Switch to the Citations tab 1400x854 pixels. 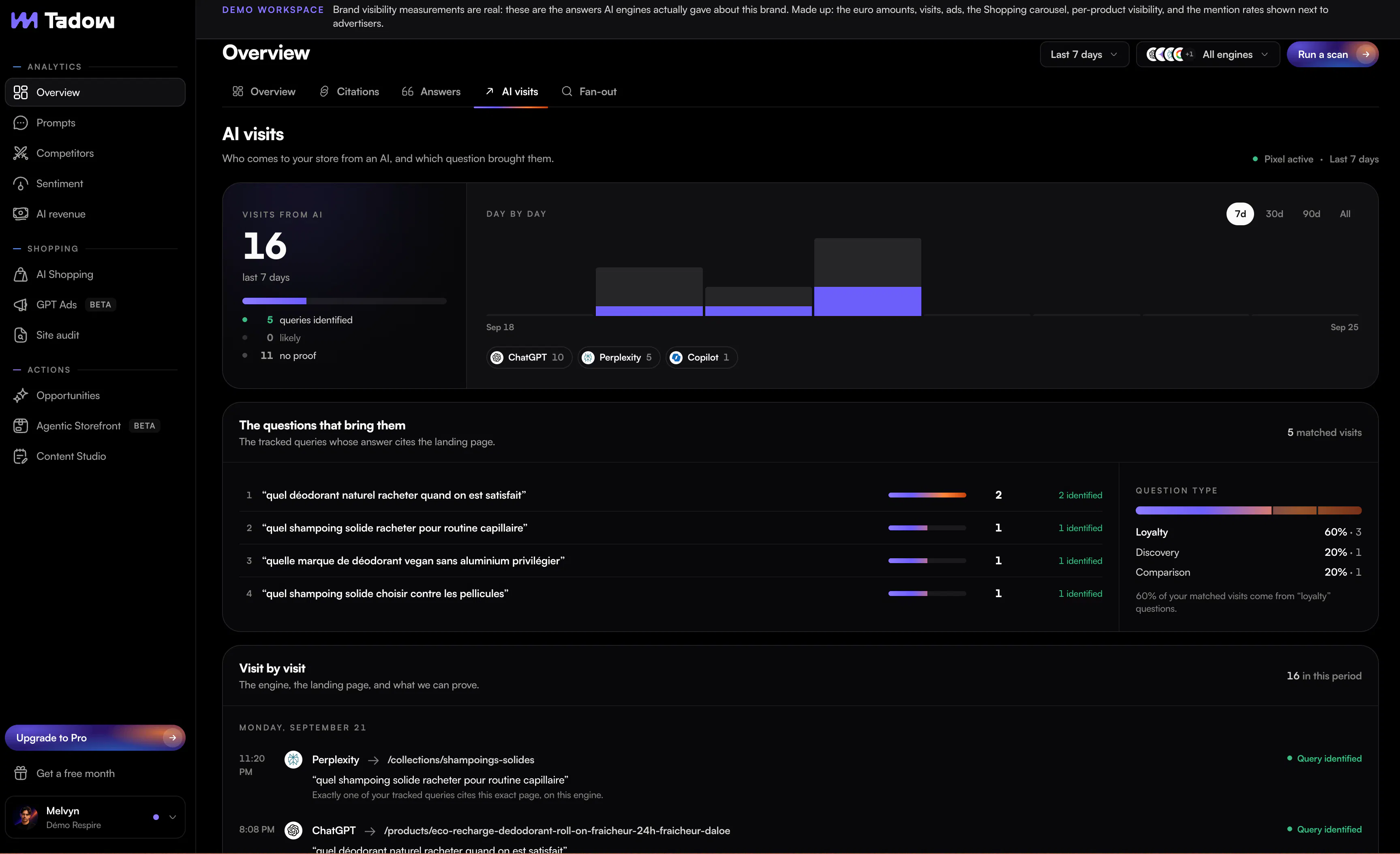pyautogui.click(x=349, y=92)
